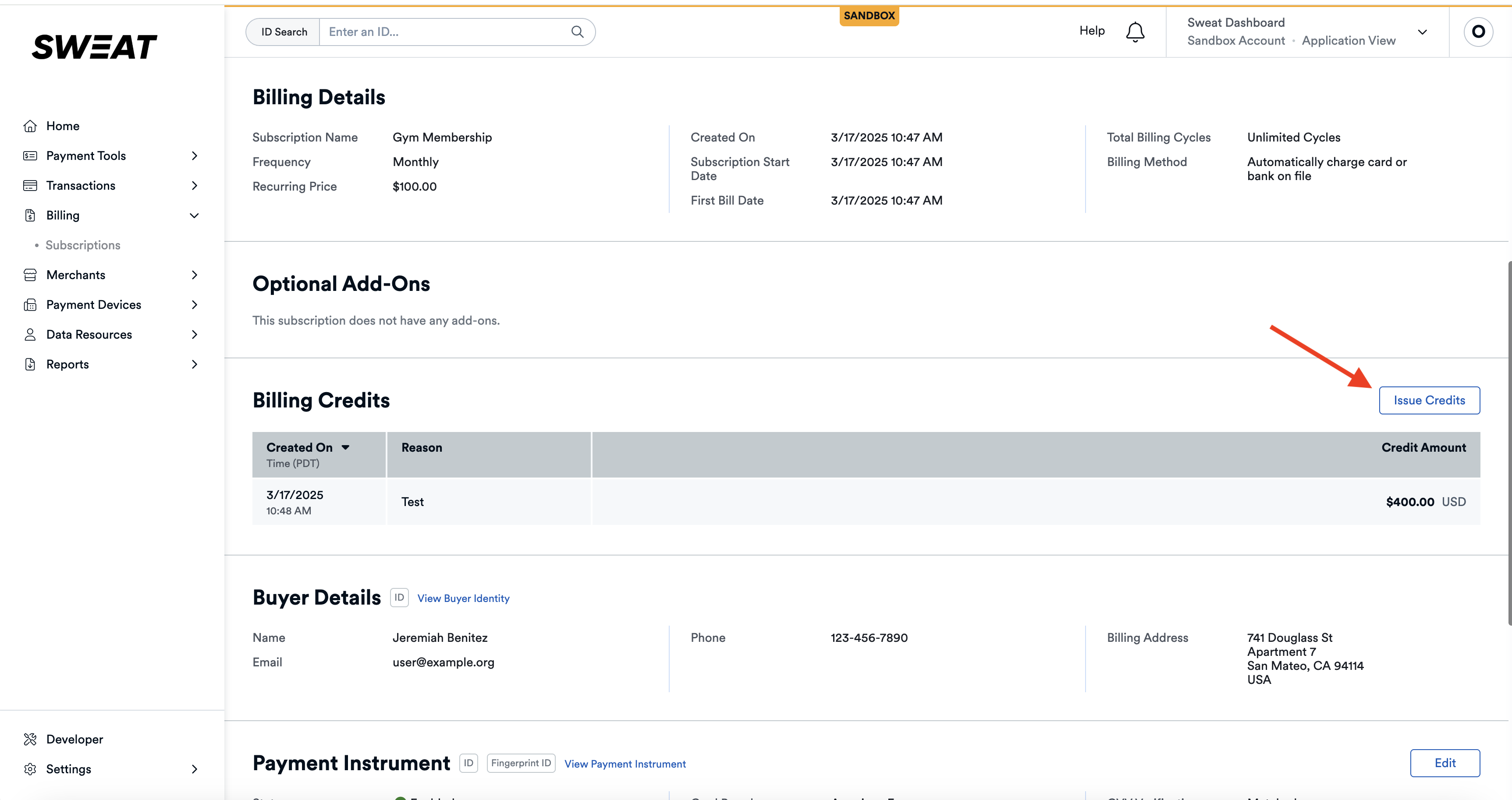This screenshot has width=1512, height=800.
Task: Click the Issue Credits button
Action: click(x=1429, y=400)
